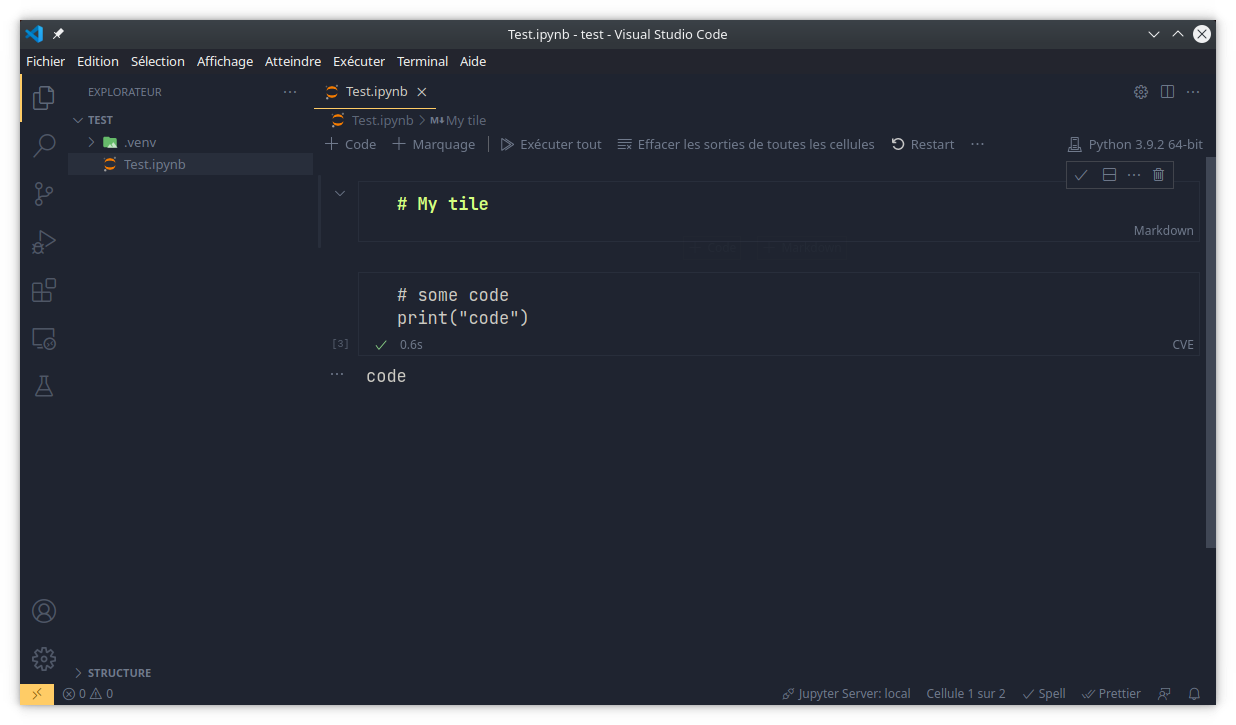
Task: Switch to the Test.ipynb editor tab
Action: click(x=375, y=92)
